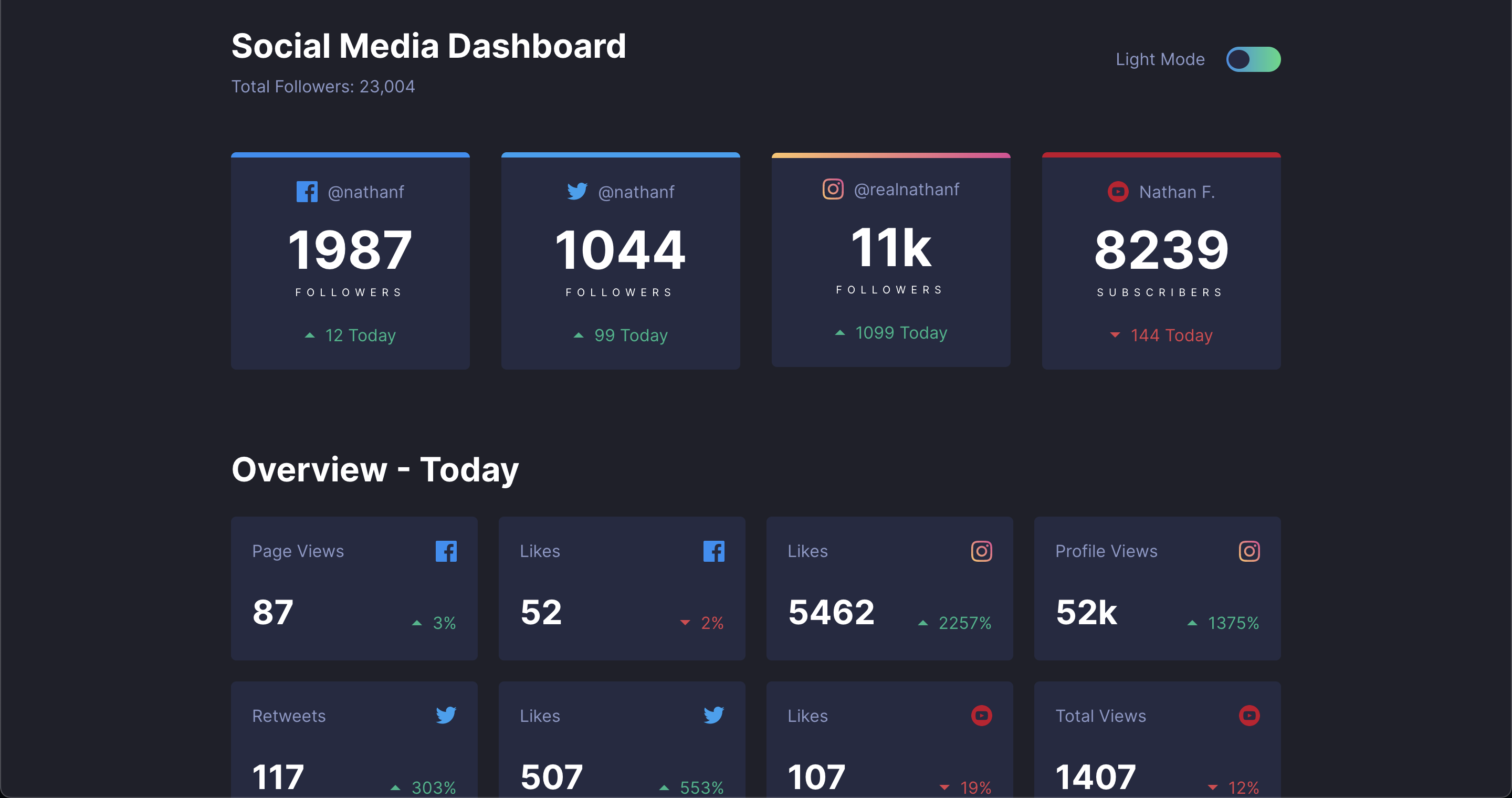
Task: Click the @realnathanf handle
Action: click(x=906, y=190)
